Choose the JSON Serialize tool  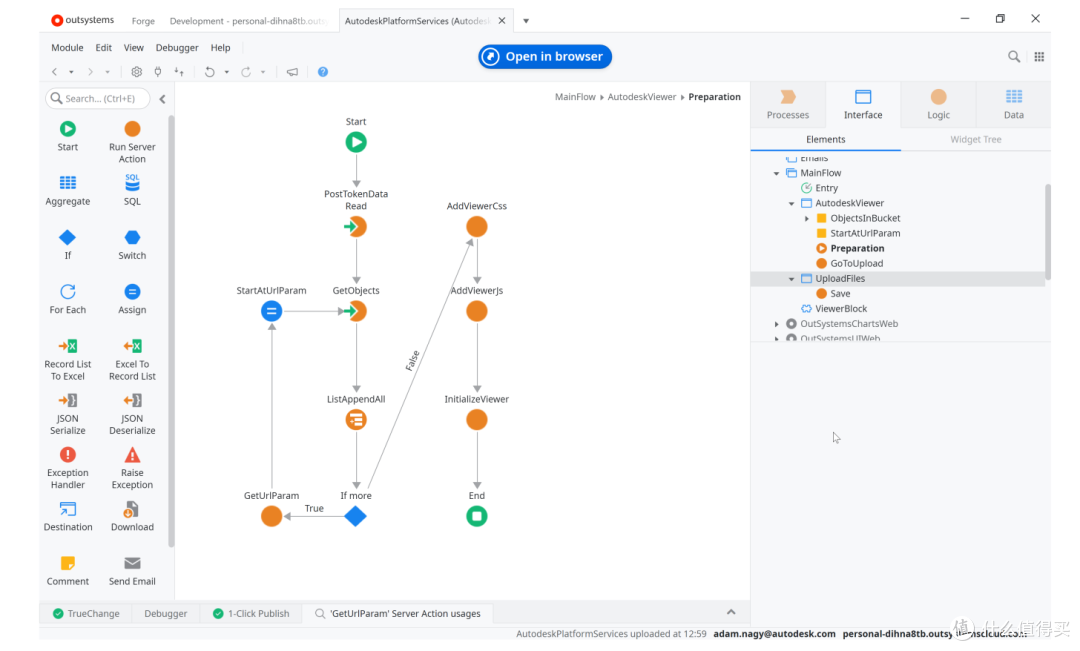[68, 414]
